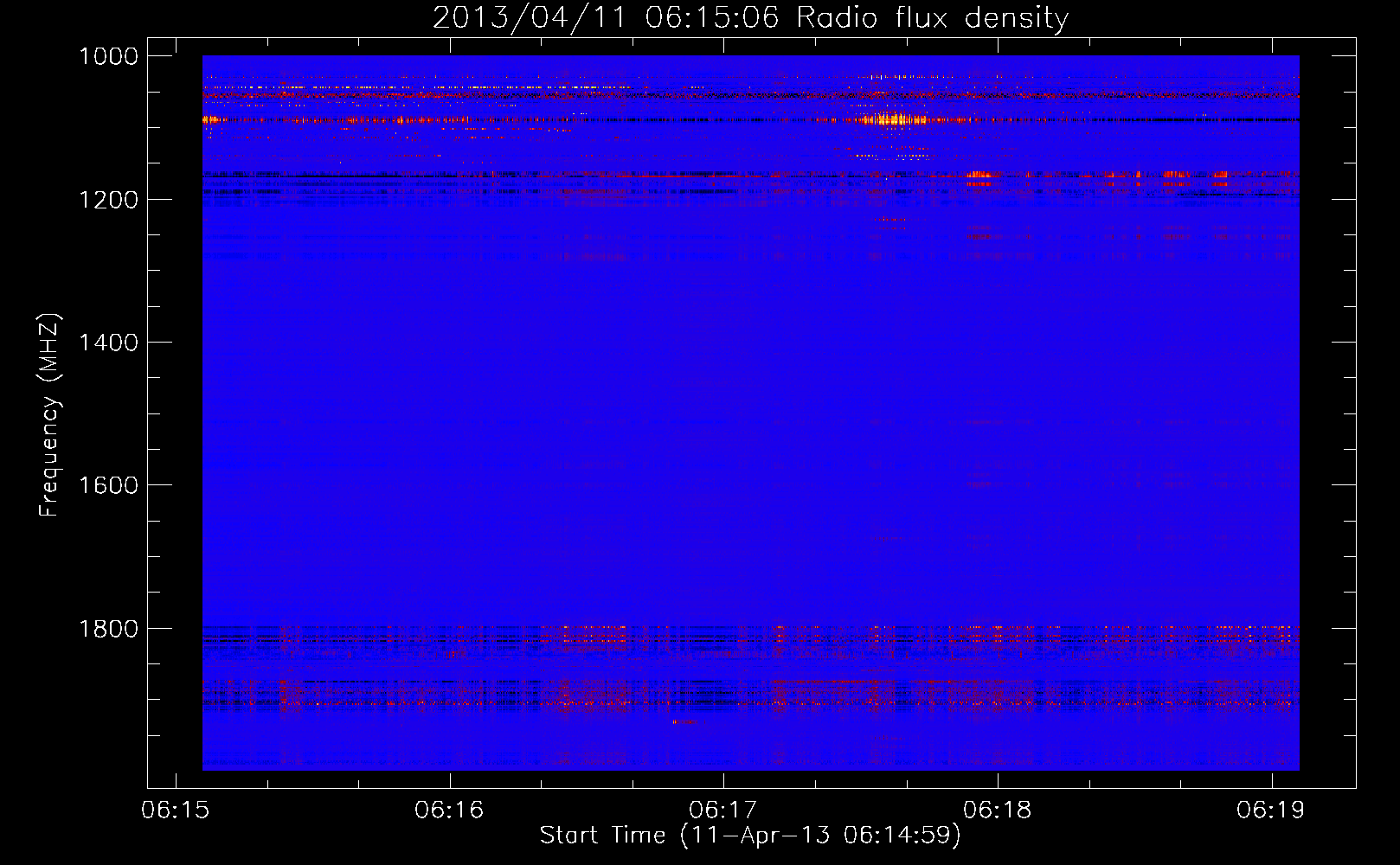Select the 1000 frequency tick label

point(108,56)
